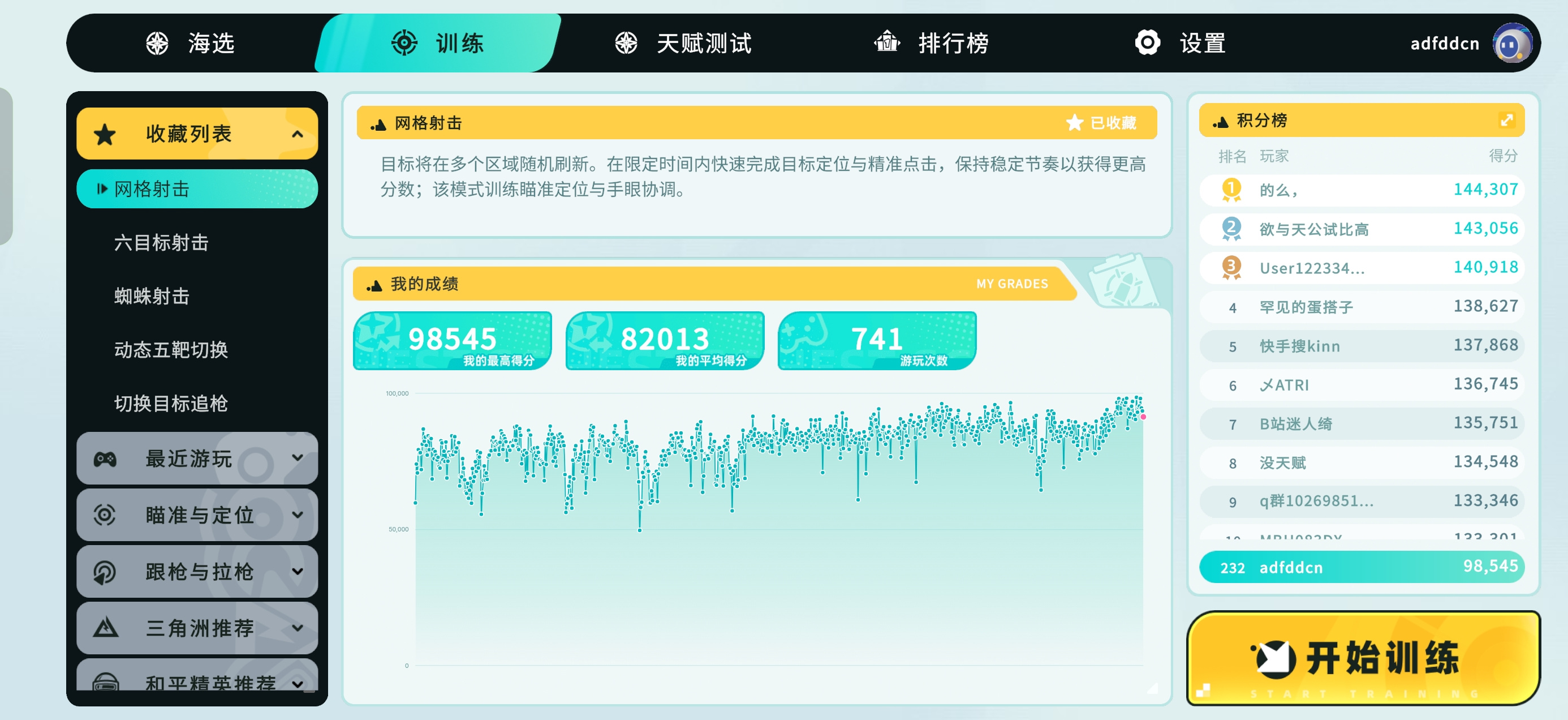Click the settings gear icon

click(1147, 42)
